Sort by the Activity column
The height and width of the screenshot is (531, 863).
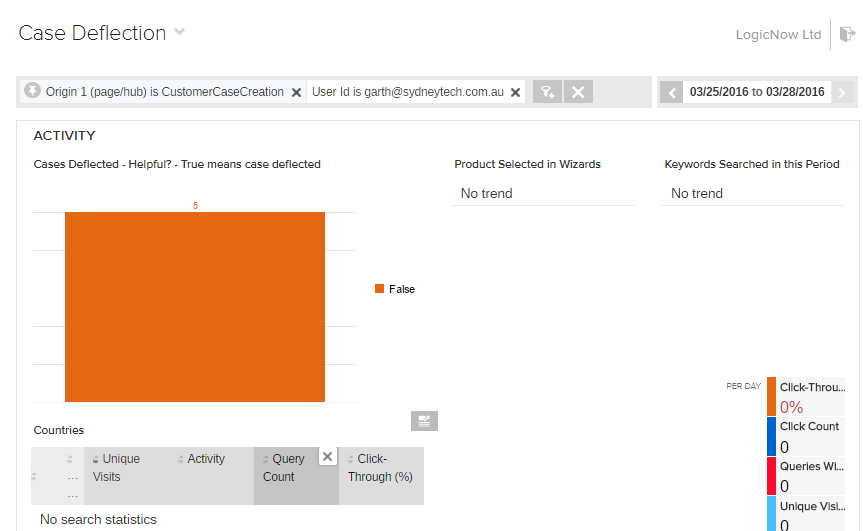[206, 459]
